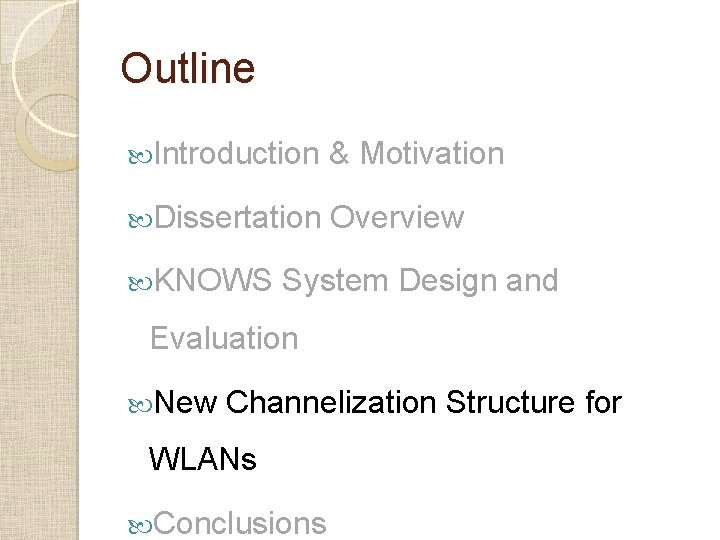Click the word Overview
This screenshot has width=720, height=540.
point(397,218)
